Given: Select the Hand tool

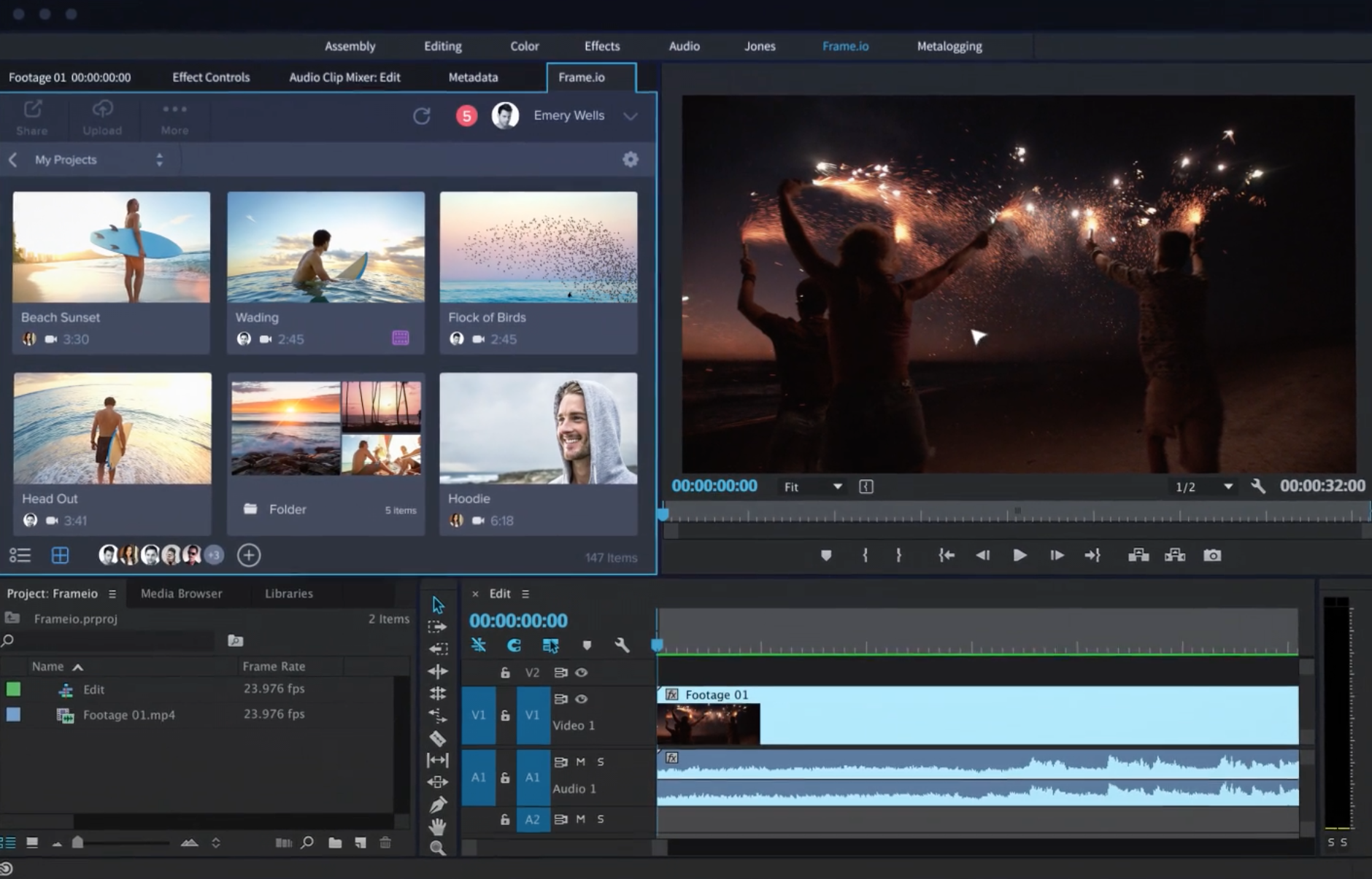Looking at the screenshot, I should [437, 826].
